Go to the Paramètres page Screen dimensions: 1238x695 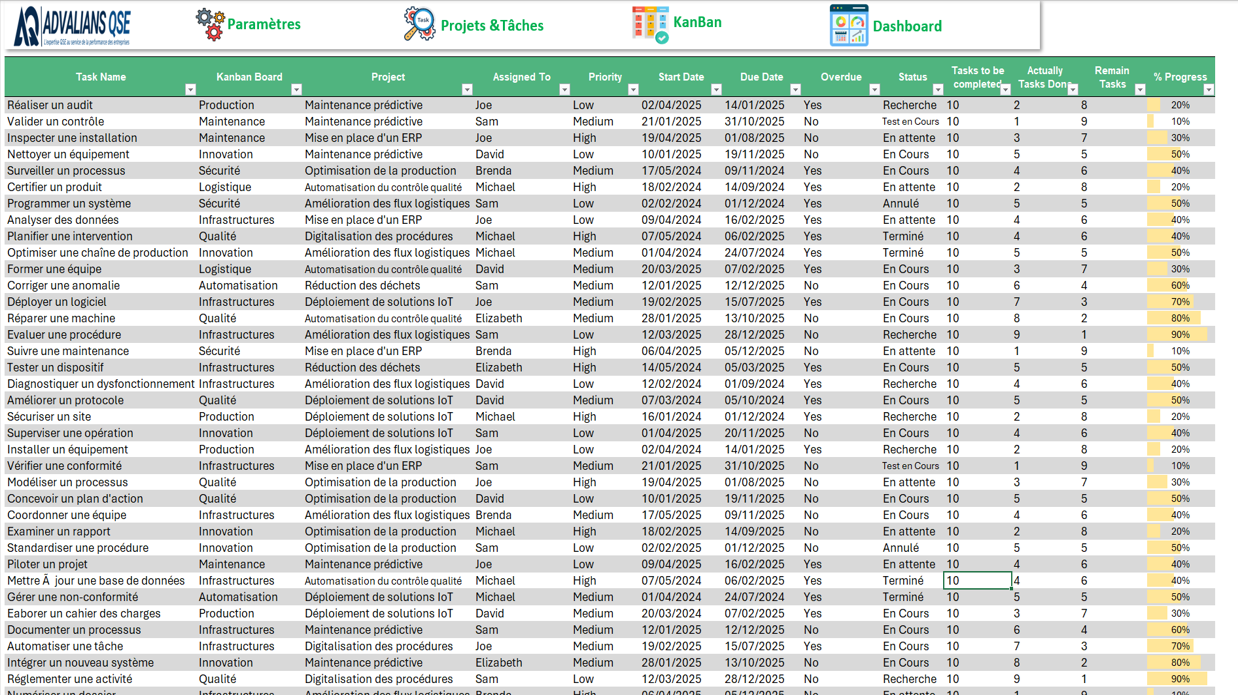coord(264,25)
